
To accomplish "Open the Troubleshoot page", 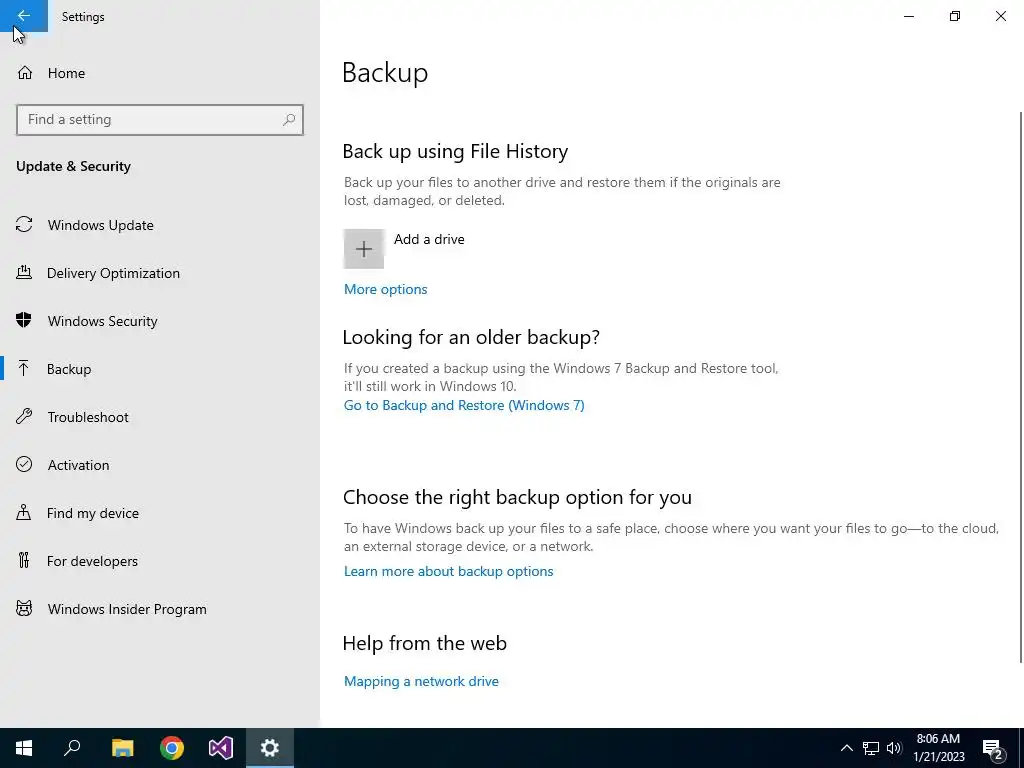I will click(x=160, y=417).
